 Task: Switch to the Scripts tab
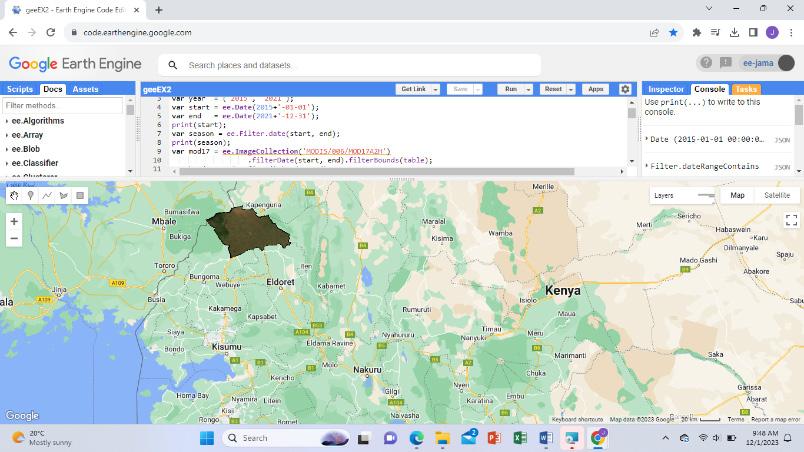(20, 89)
